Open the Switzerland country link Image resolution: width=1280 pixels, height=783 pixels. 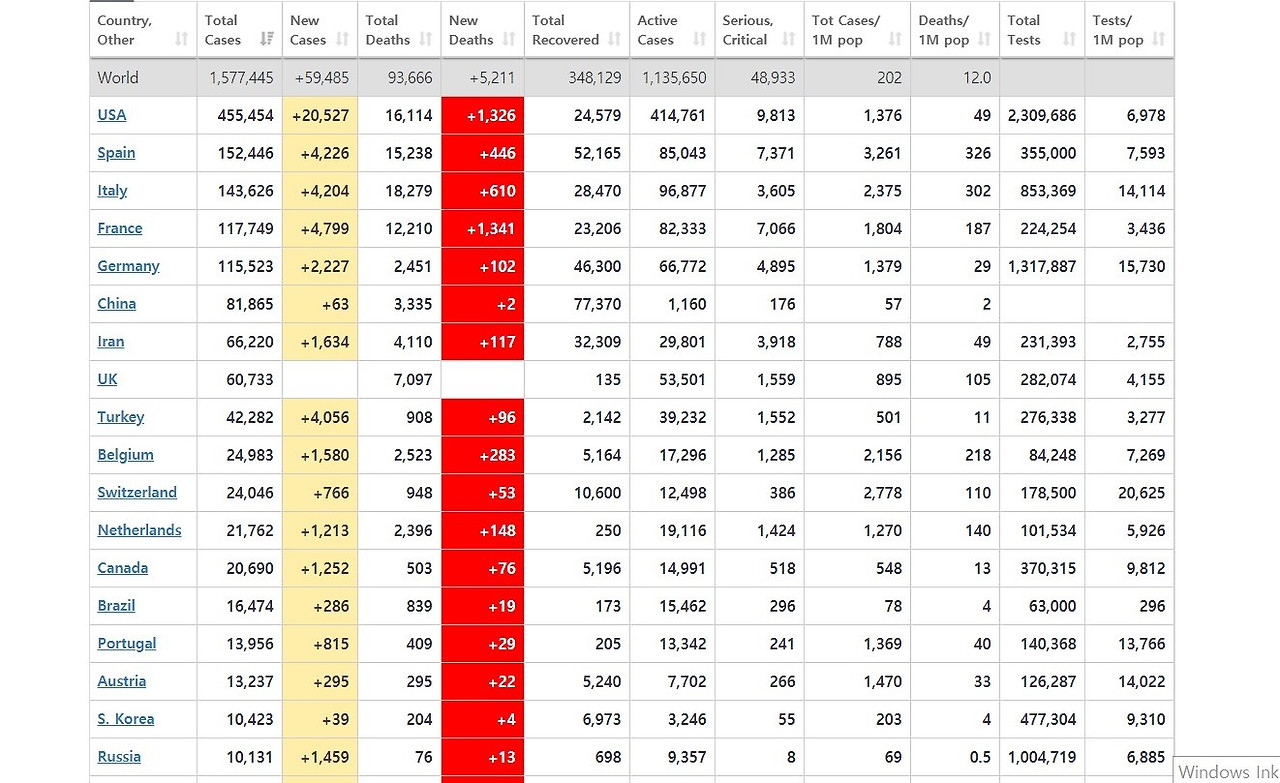(x=137, y=493)
